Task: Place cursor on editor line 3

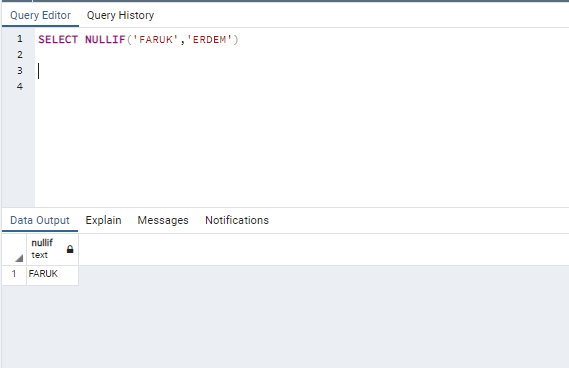Action: pyautogui.click(x=301, y=71)
